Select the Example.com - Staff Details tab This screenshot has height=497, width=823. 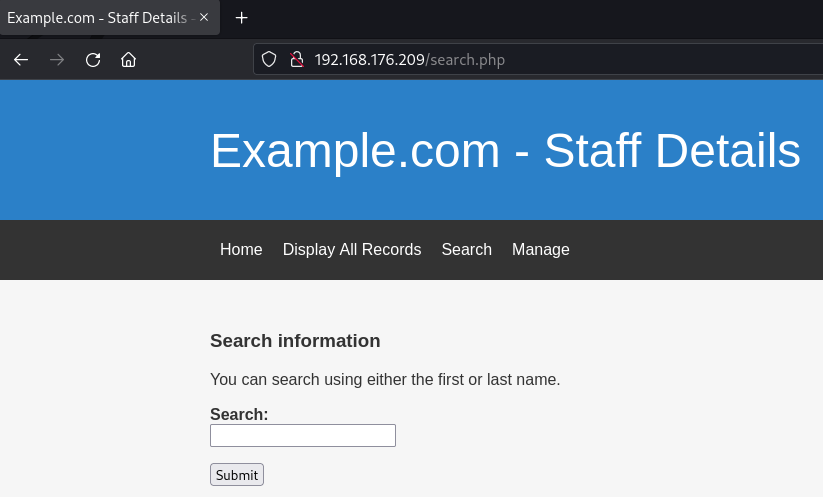[x=95, y=18]
